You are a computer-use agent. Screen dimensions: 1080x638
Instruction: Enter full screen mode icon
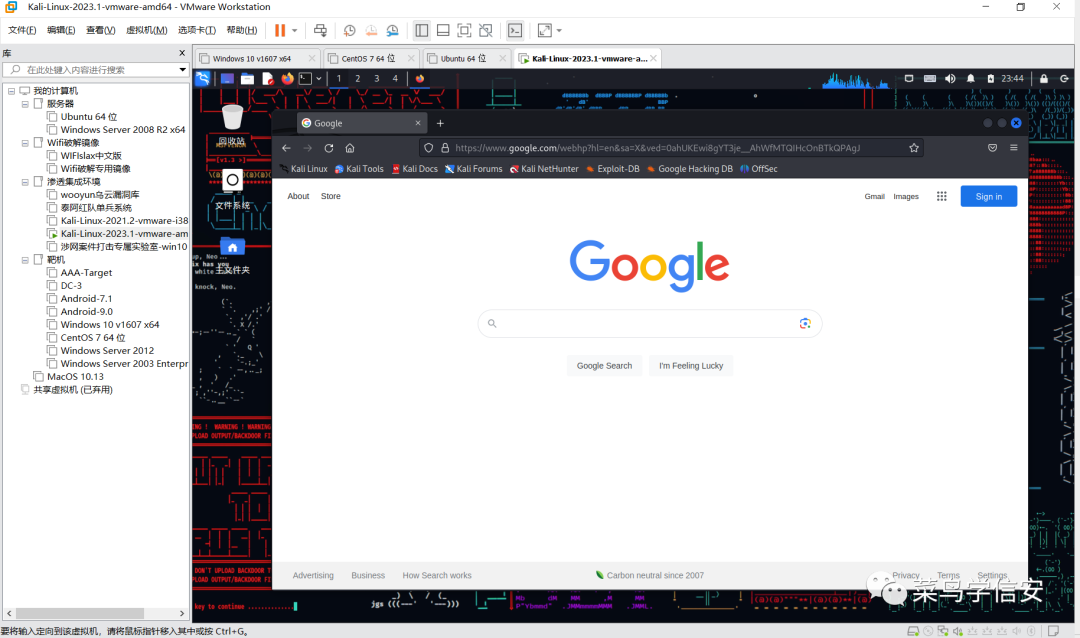(464, 30)
